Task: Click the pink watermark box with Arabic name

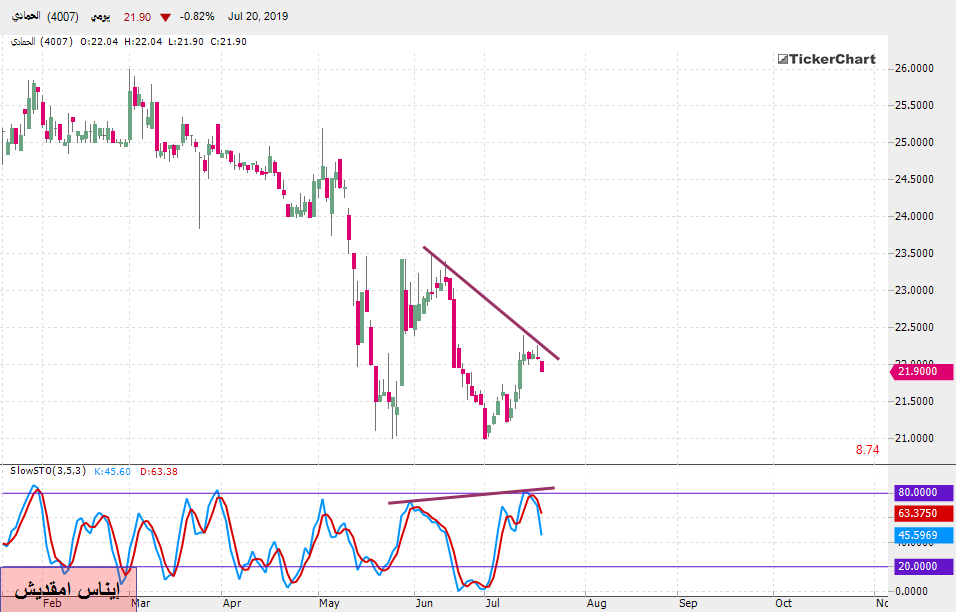Action: [x=68, y=588]
